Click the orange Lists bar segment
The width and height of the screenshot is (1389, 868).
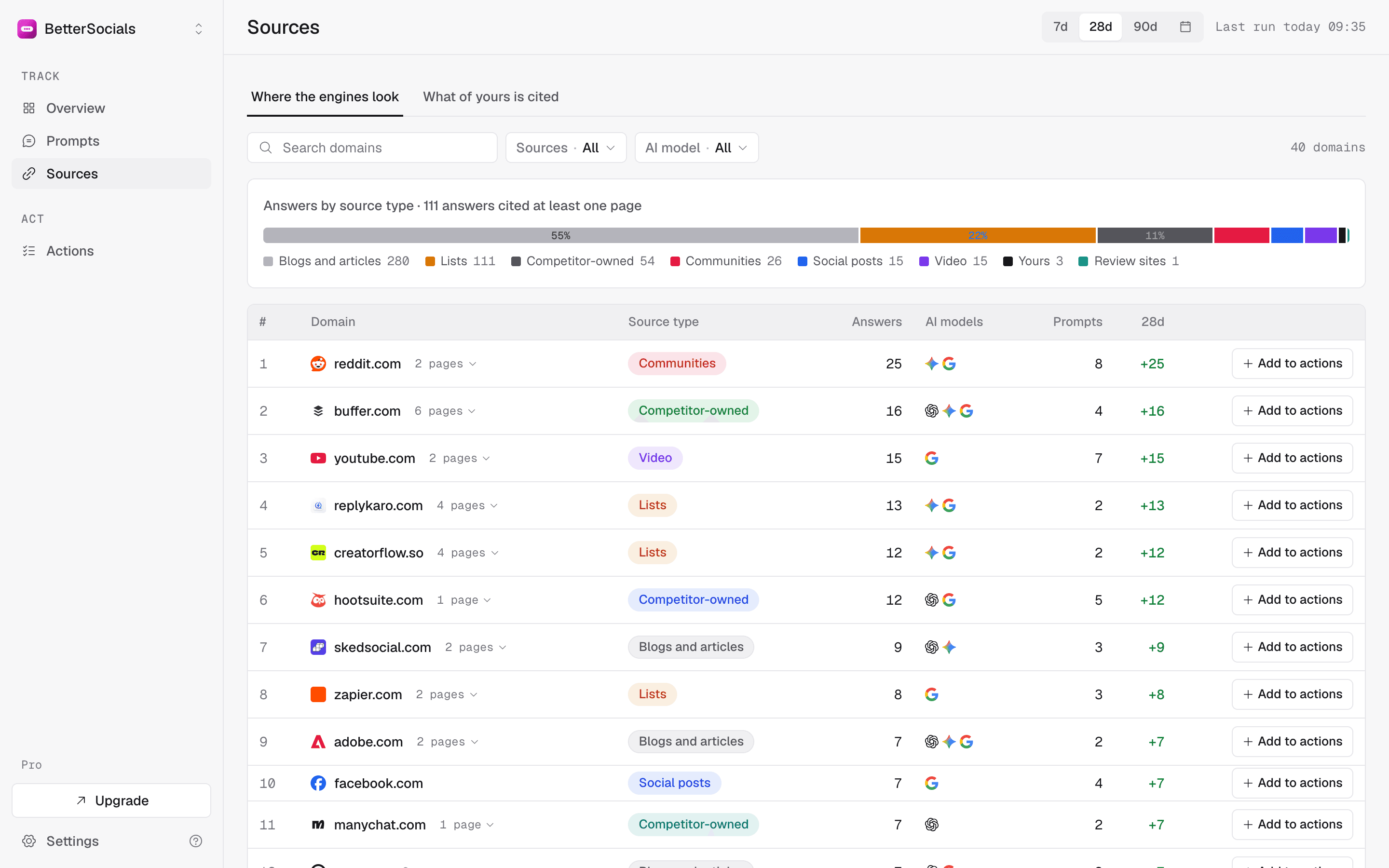click(978, 235)
